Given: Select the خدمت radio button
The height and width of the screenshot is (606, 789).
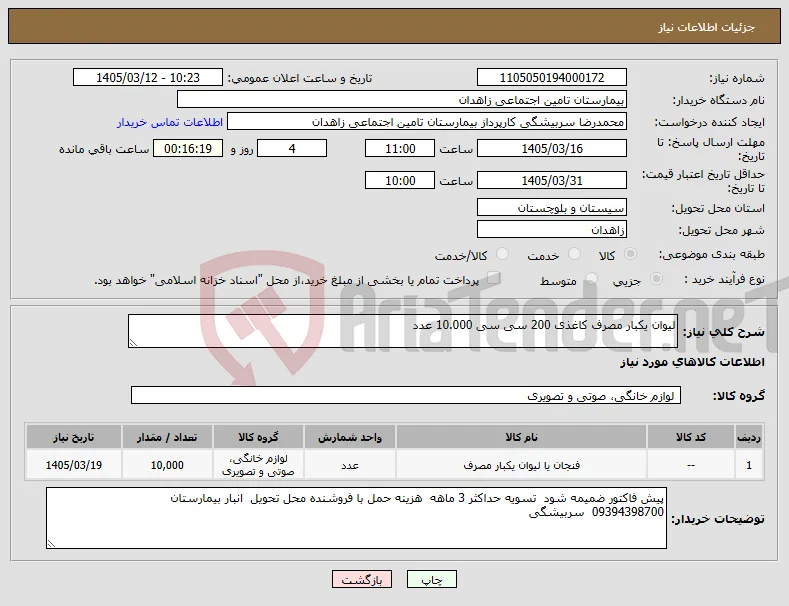Looking at the screenshot, I should (574, 254).
